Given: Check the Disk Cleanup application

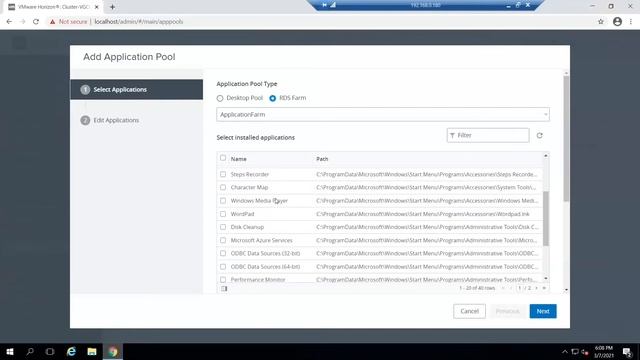Looking at the screenshot, I should pos(223,227).
